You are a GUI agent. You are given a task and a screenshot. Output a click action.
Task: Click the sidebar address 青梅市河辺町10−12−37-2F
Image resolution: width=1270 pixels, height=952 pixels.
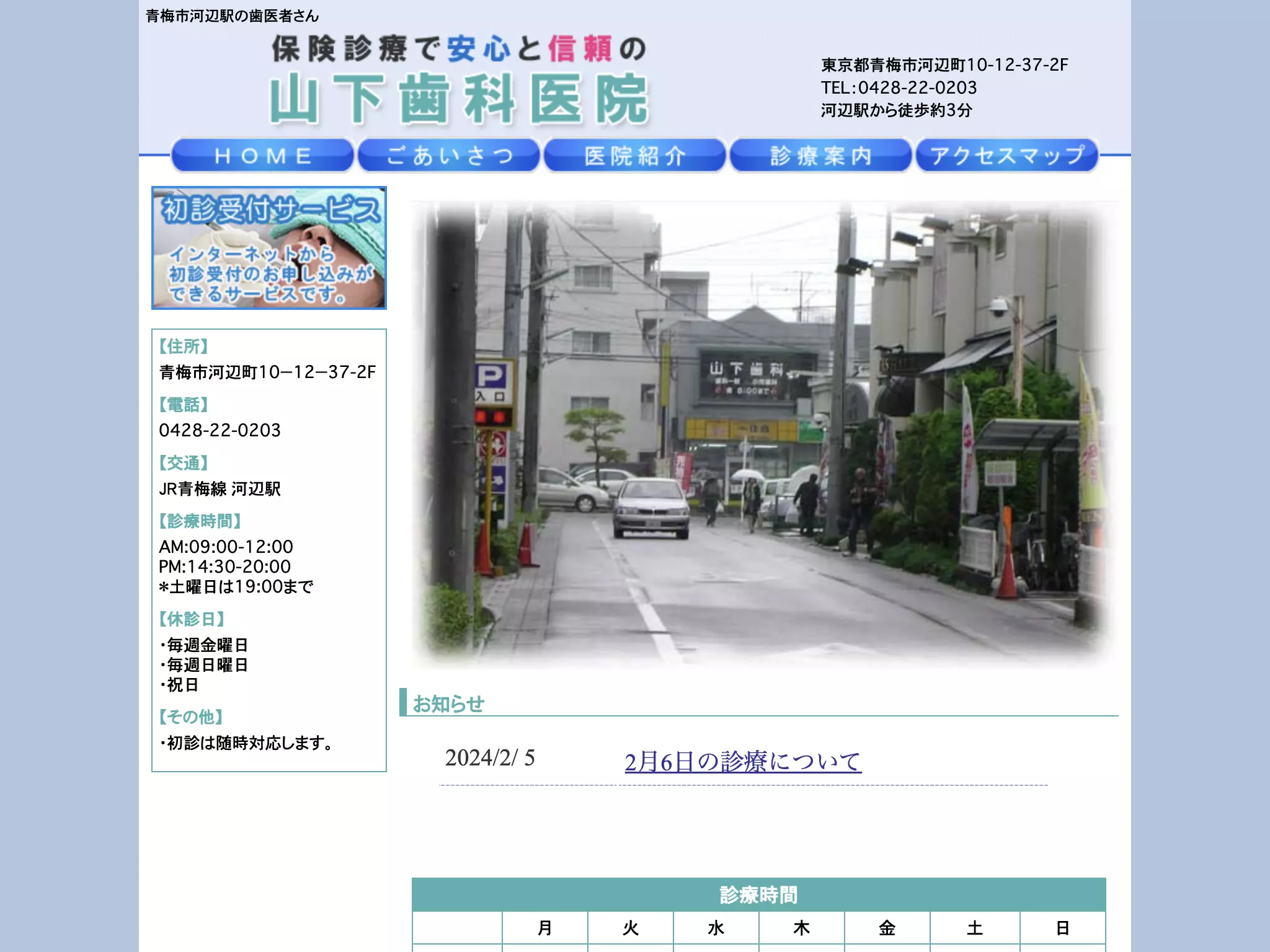pos(267,372)
